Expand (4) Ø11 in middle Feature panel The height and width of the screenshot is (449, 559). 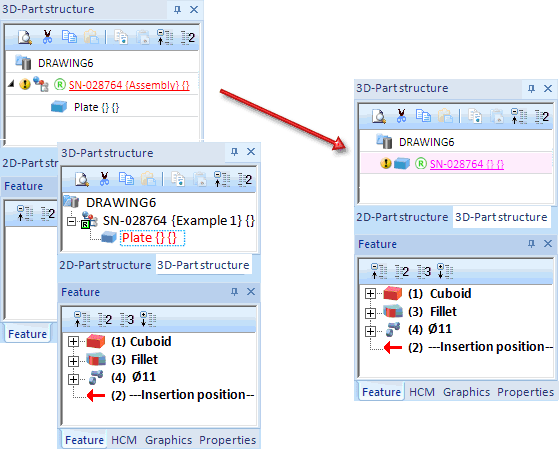(x=73, y=379)
